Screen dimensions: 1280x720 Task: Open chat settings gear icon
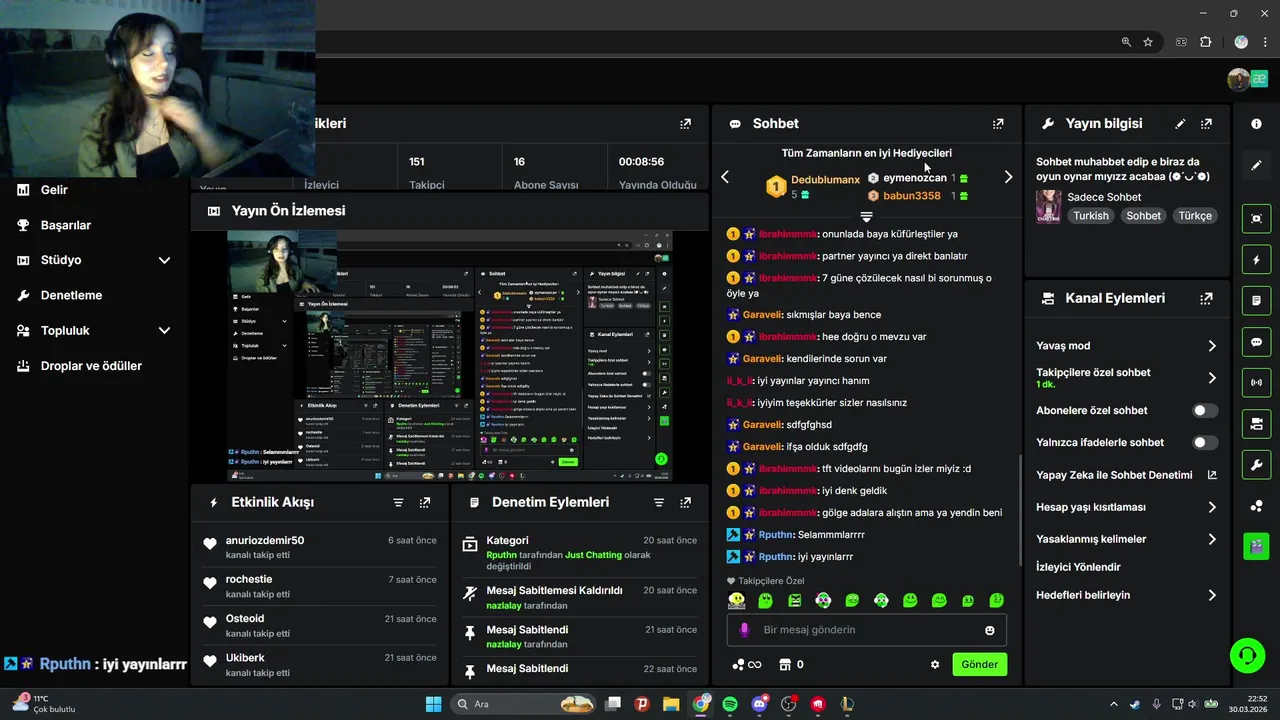click(x=935, y=664)
